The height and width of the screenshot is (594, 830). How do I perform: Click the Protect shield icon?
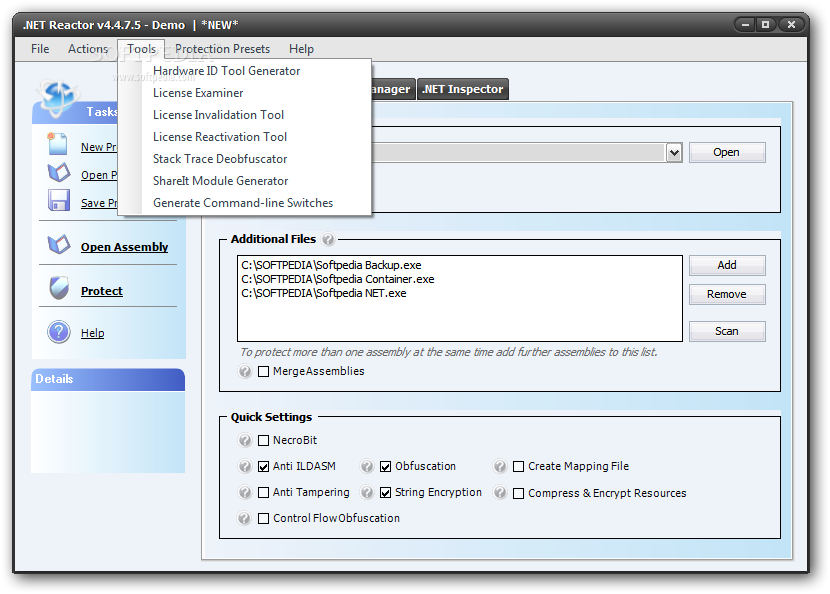59,288
